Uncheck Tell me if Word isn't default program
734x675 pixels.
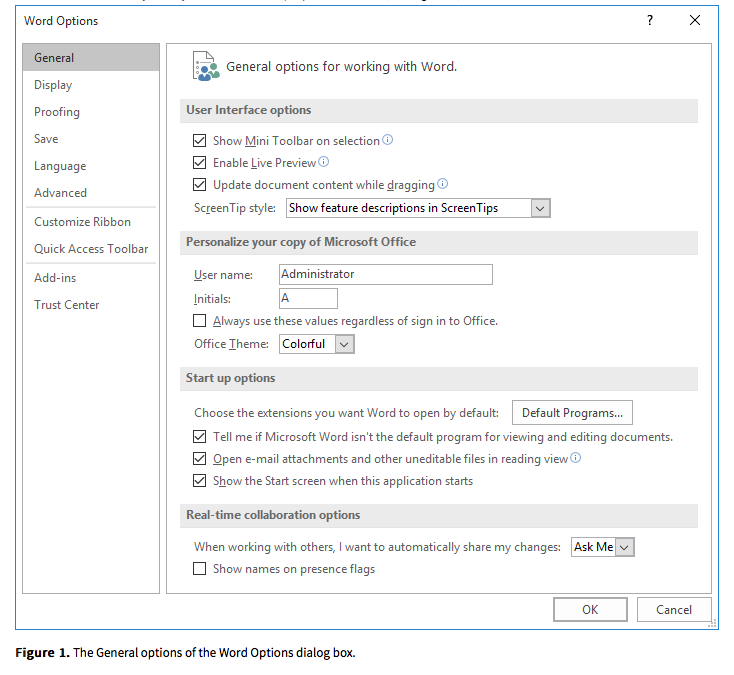pyautogui.click(x=199, y=437)
